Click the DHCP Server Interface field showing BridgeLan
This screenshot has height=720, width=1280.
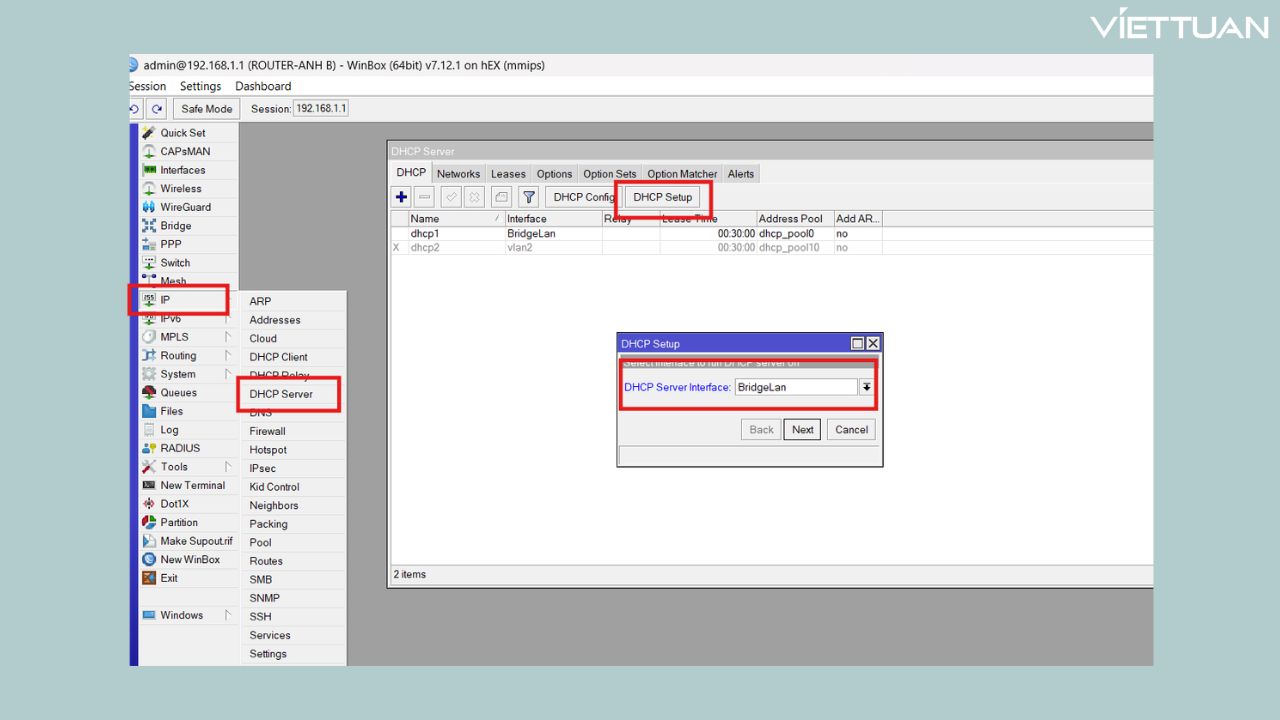pyautogui.click(x=796, y=387)
